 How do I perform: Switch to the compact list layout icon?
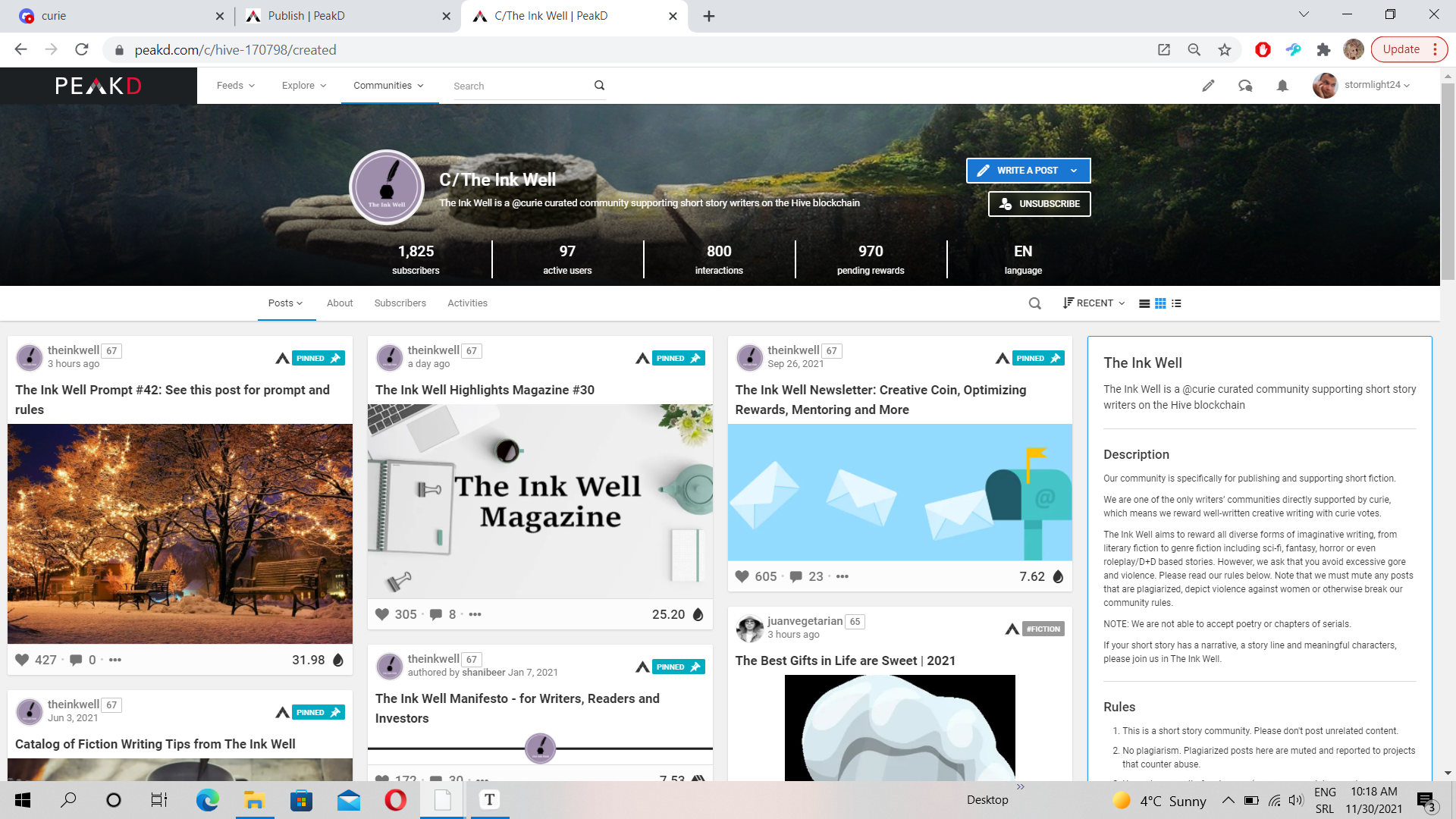[x=1176, y=303]
